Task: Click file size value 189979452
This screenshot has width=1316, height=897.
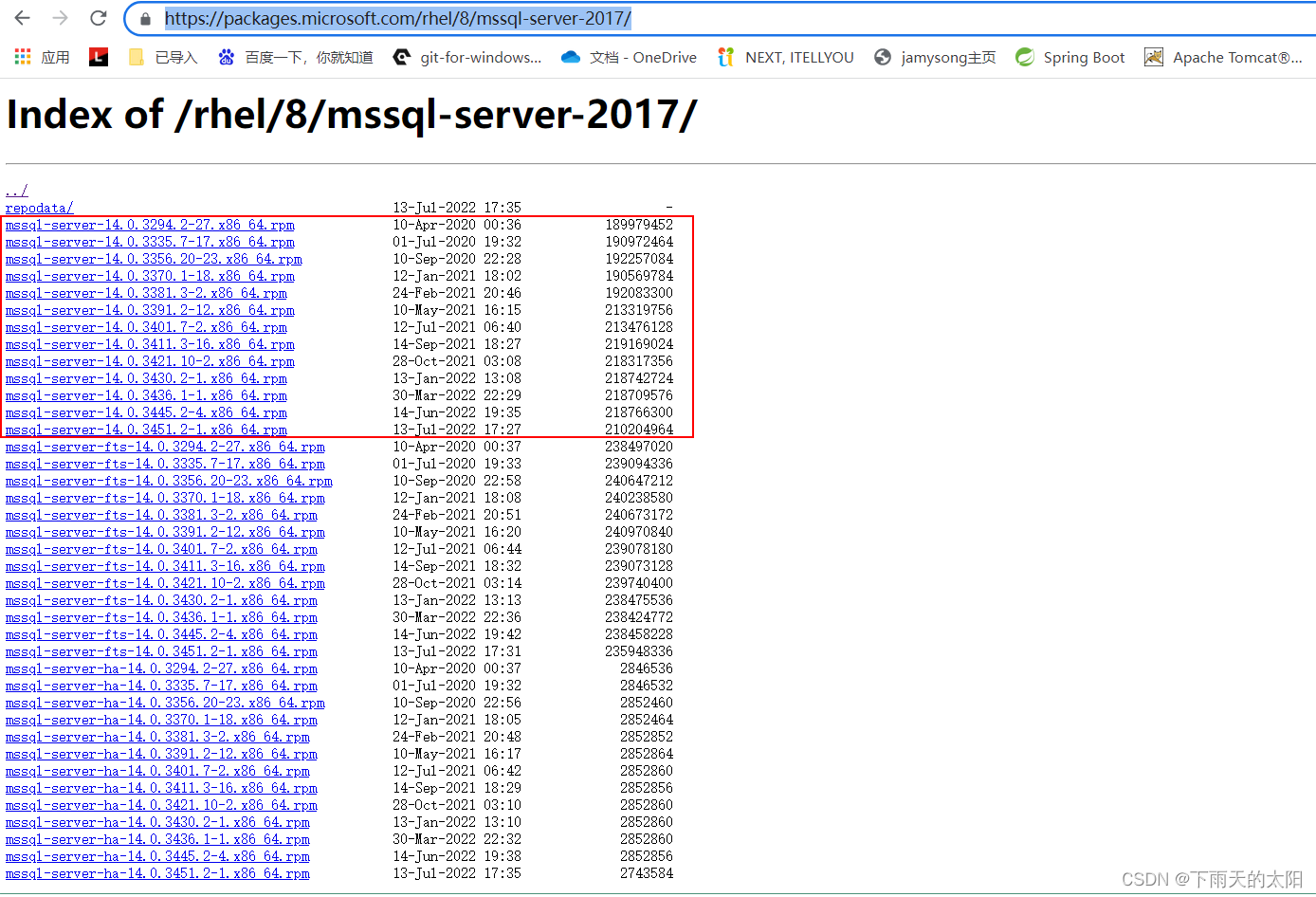Action: coord(639,225)
